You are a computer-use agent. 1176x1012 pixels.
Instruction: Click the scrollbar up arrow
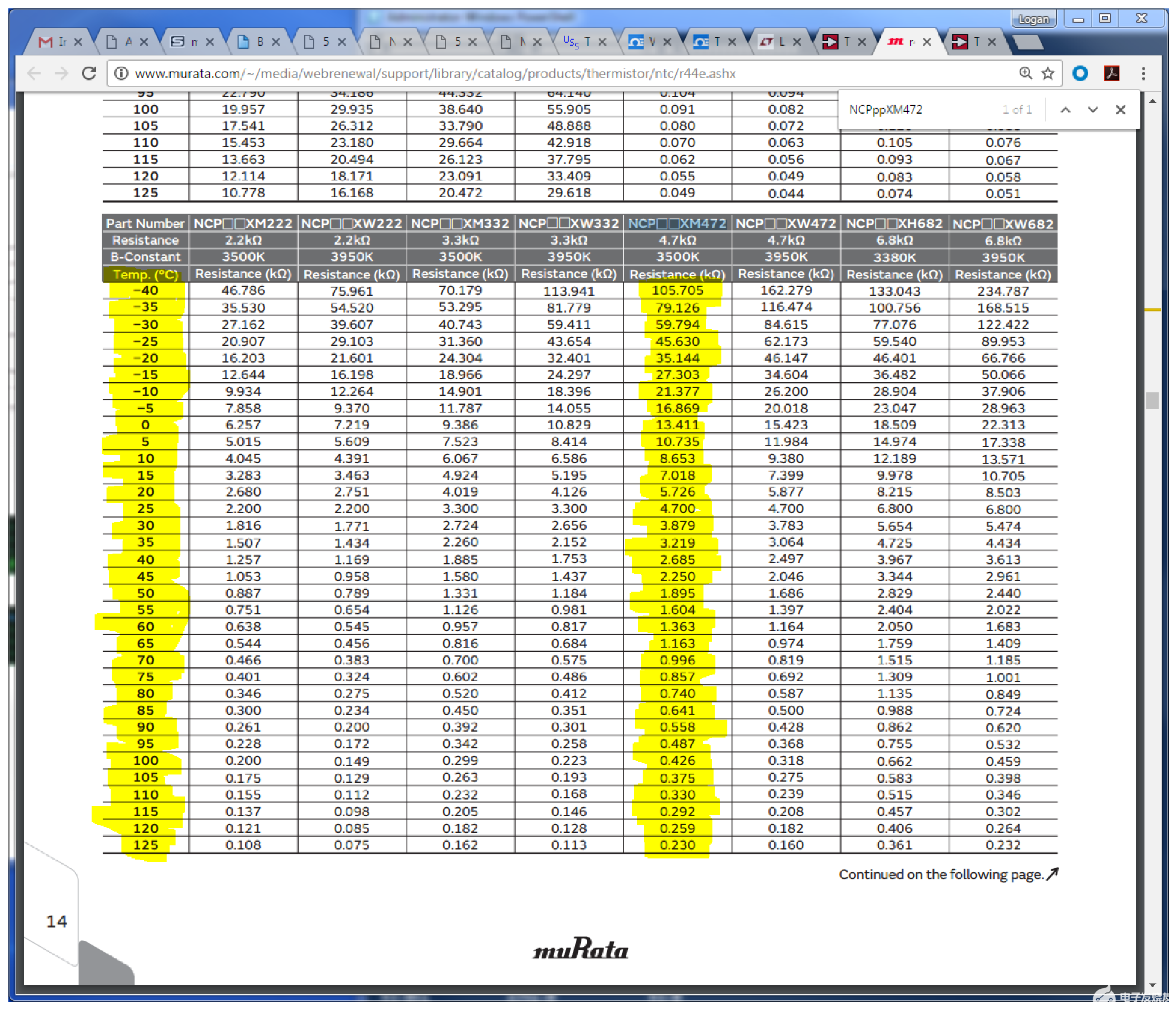point(1152,101)
